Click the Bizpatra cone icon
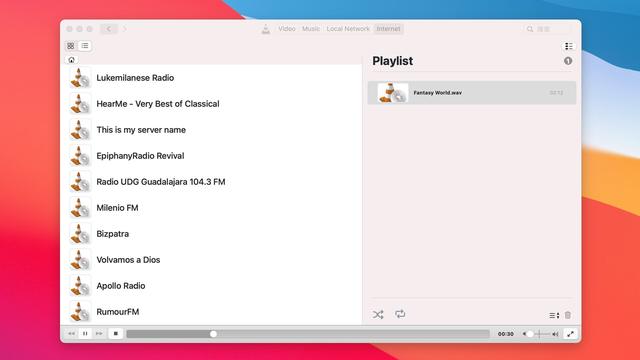This screenshot has height=360, width=640. click(80, 234)
